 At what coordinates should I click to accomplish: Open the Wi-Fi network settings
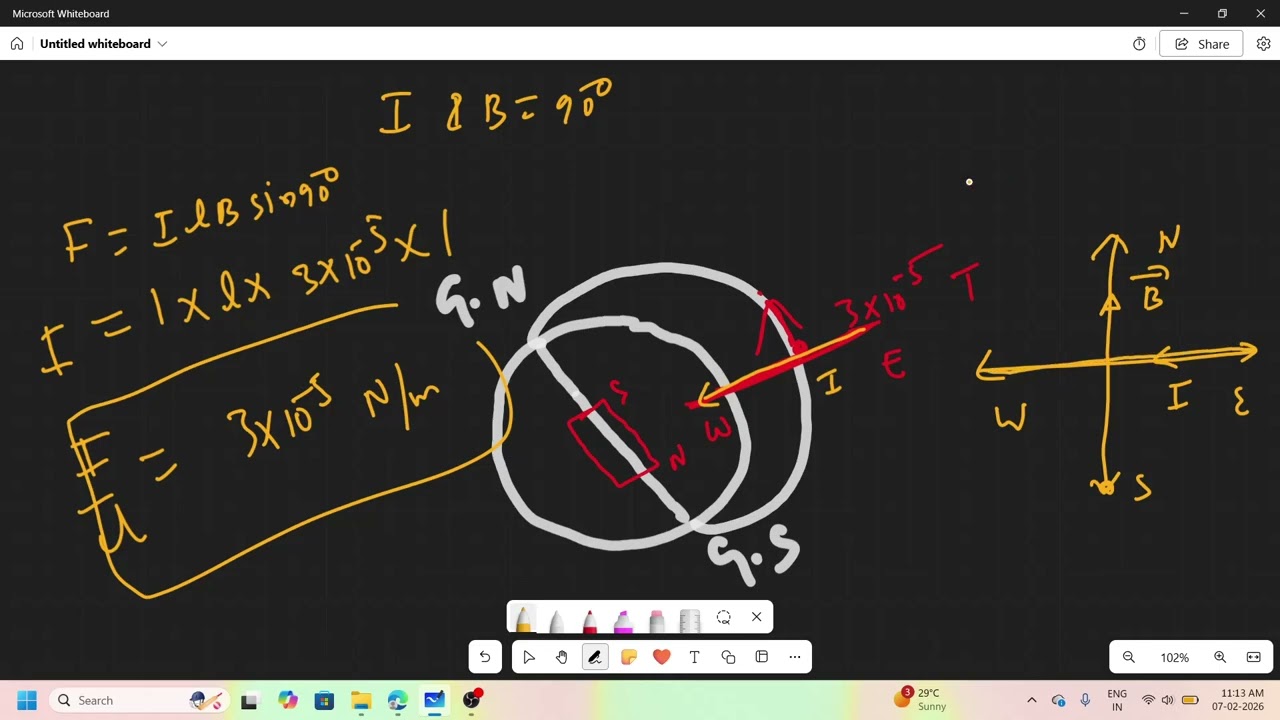click(1148, 700)
